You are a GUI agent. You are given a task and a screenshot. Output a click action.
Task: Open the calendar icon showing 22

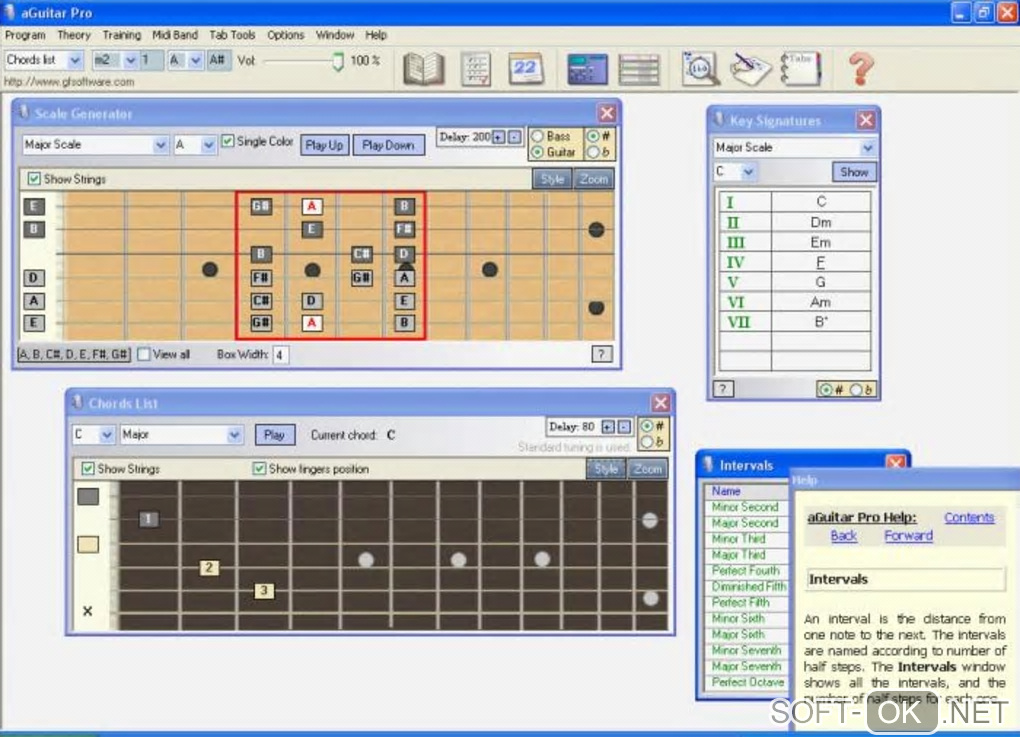click(526, 68)
